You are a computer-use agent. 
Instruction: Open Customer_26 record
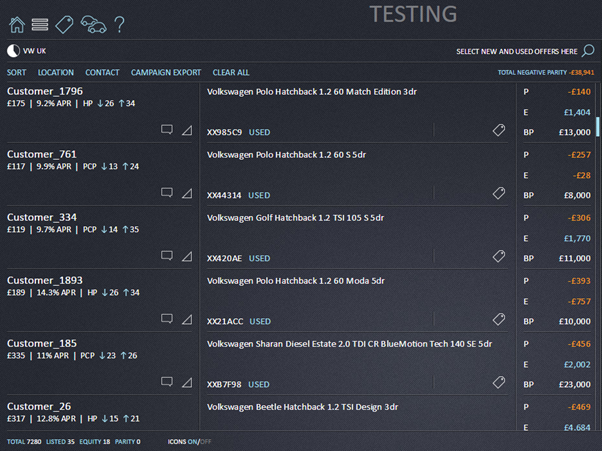(39, 406)
